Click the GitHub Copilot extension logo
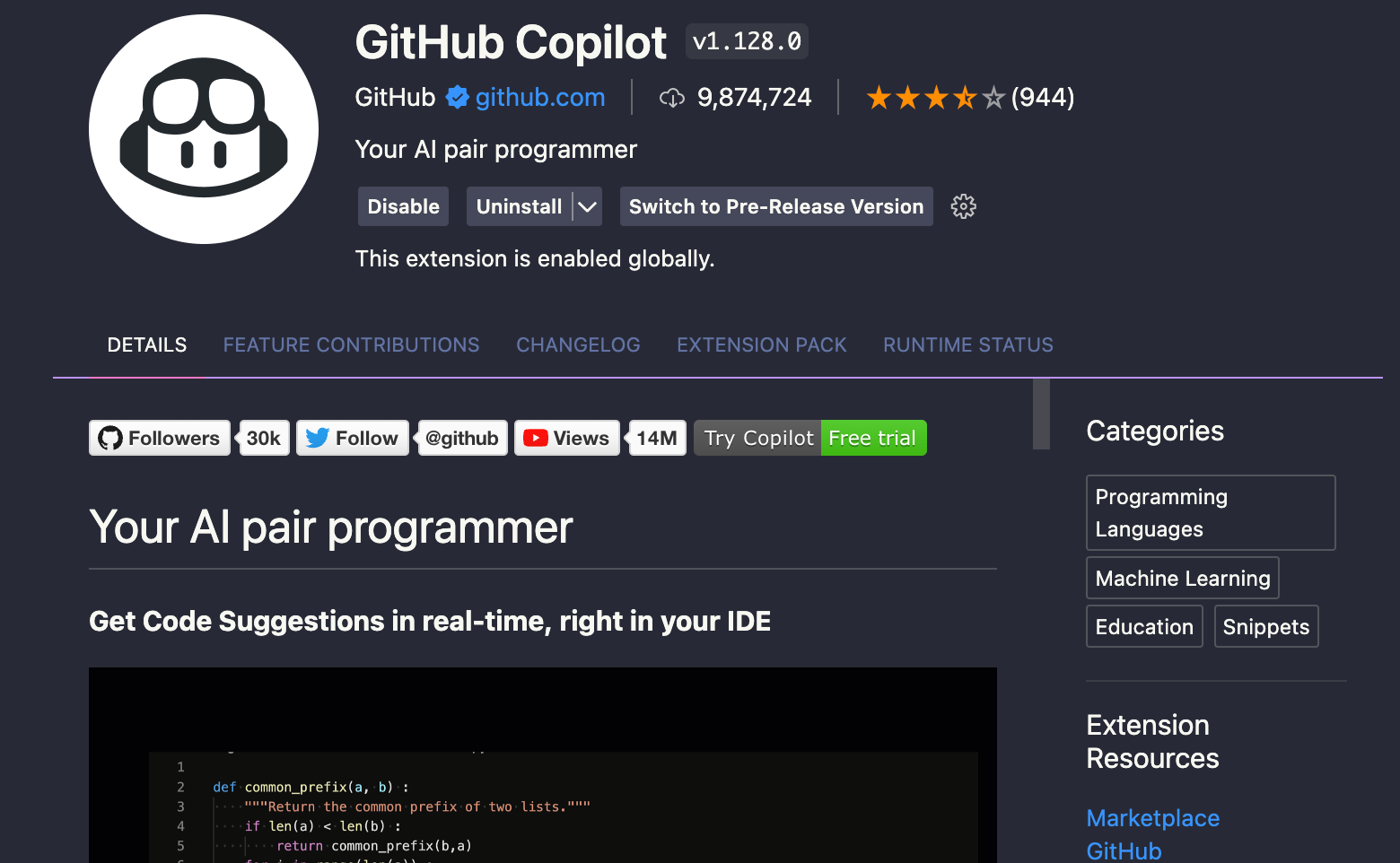 pyautogui.click(x=203, y=127)
